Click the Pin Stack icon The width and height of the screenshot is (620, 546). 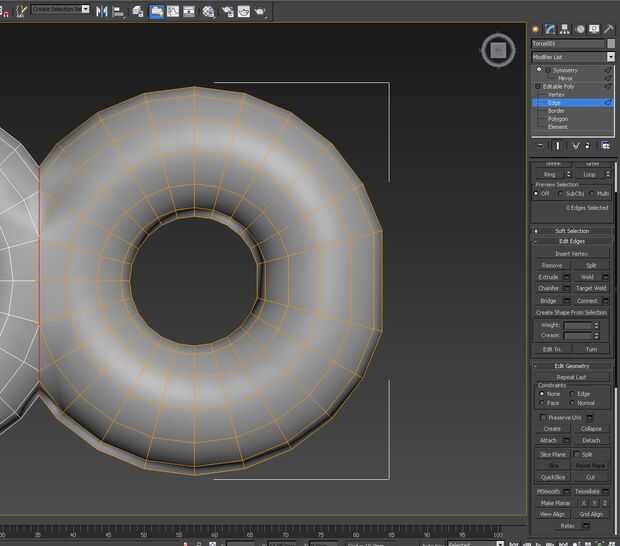tap(540, 146)
